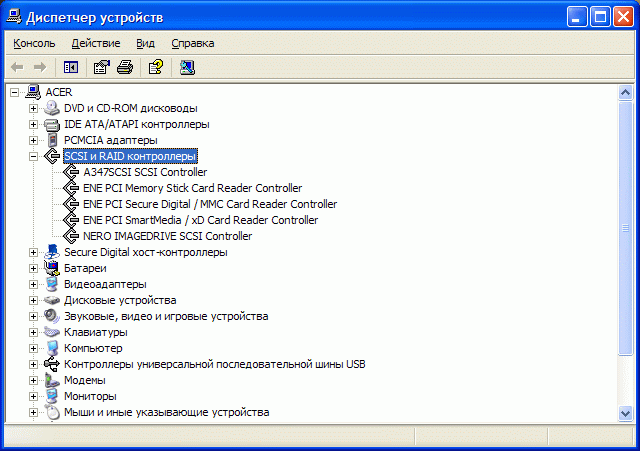Image resolution: width=640 pixels, height=451 pixels.
Task: Click ENE PCI SmartMedia reader icon
Action: (71, 220)
